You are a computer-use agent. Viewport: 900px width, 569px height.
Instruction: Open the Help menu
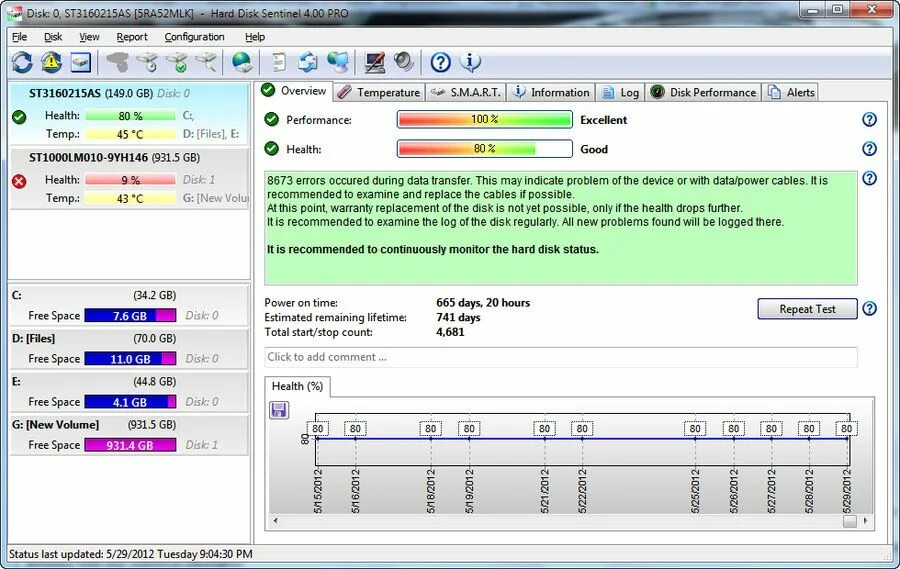255,37
